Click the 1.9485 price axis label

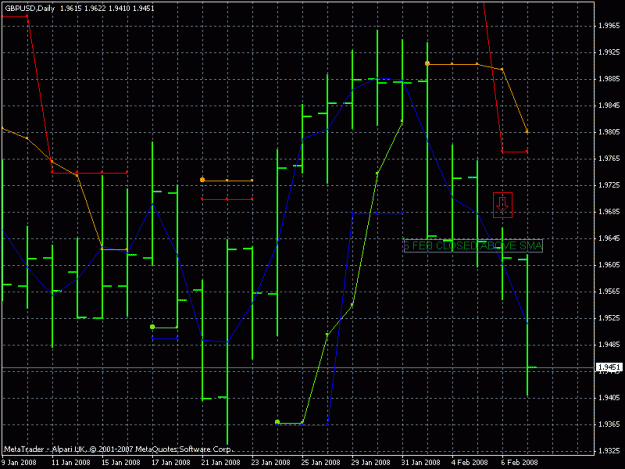click(x=609, y=345)
